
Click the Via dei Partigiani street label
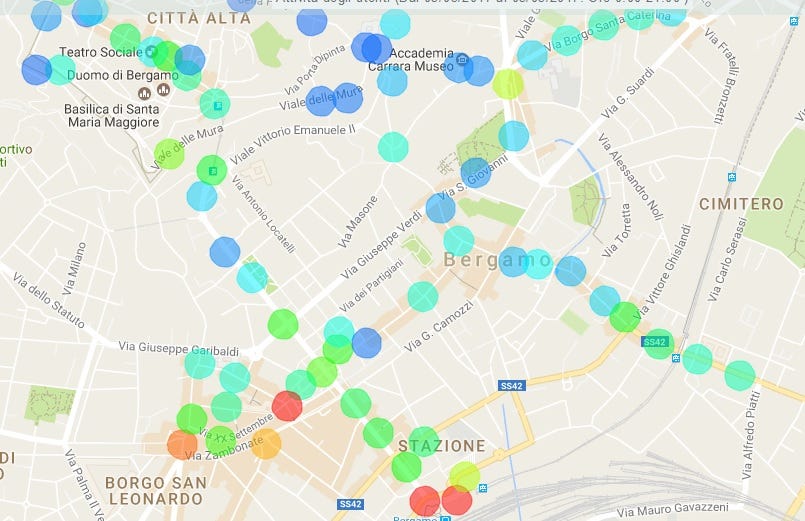371,286
